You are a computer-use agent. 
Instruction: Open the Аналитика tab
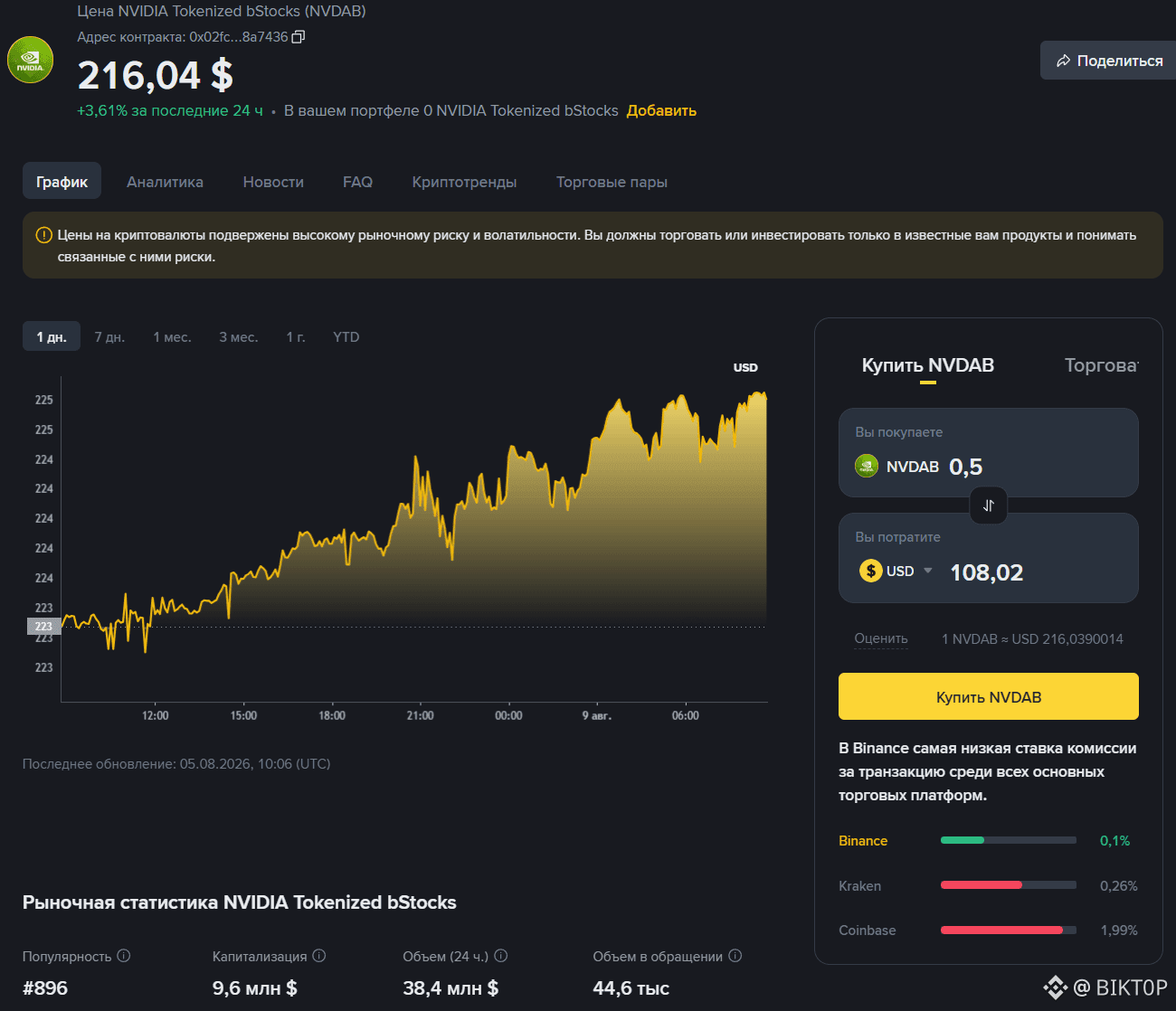(165, 182)
